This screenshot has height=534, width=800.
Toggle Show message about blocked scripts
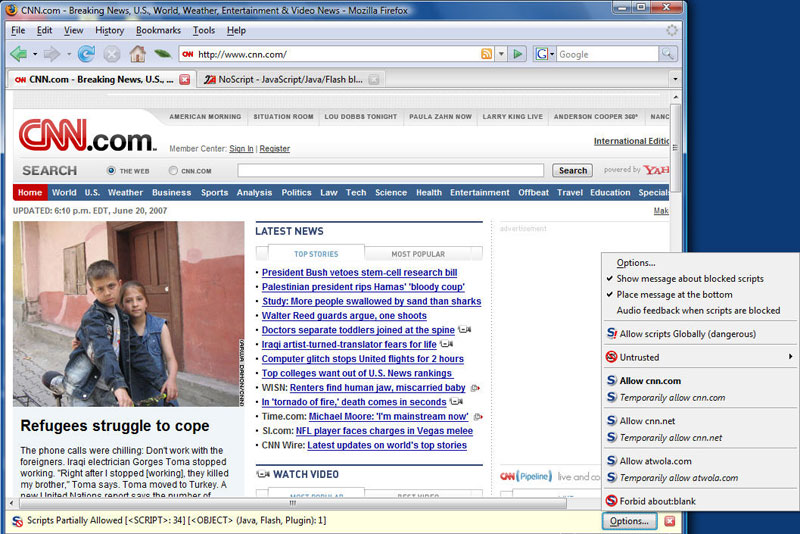[x=689, y=279]
